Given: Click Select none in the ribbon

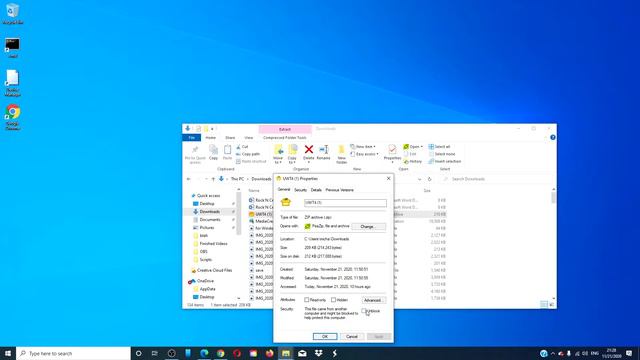Looking at the screenshot, I should click(x=442, y=154).
